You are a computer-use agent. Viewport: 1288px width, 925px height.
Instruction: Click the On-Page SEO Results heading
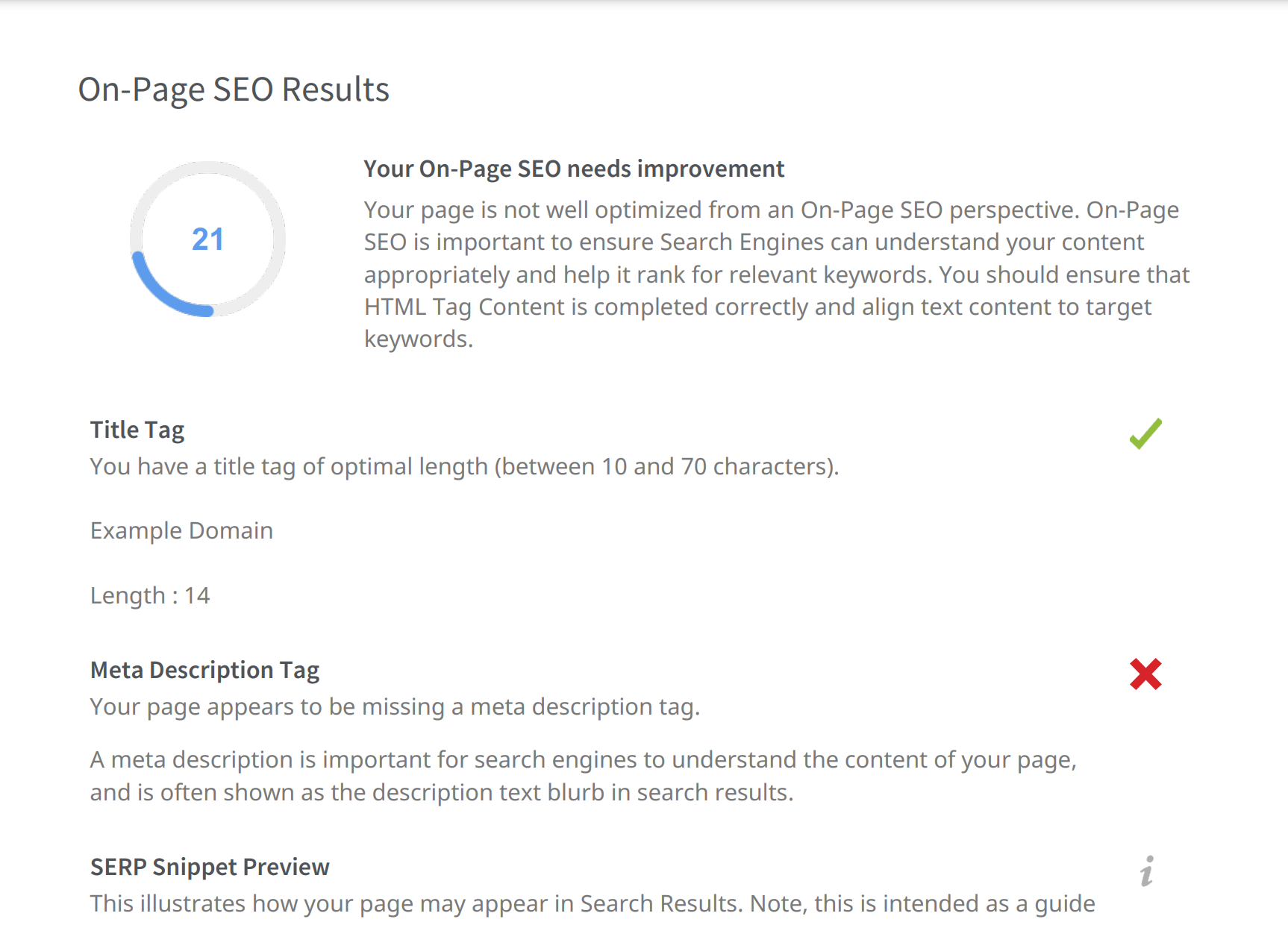tap(234, 90)
